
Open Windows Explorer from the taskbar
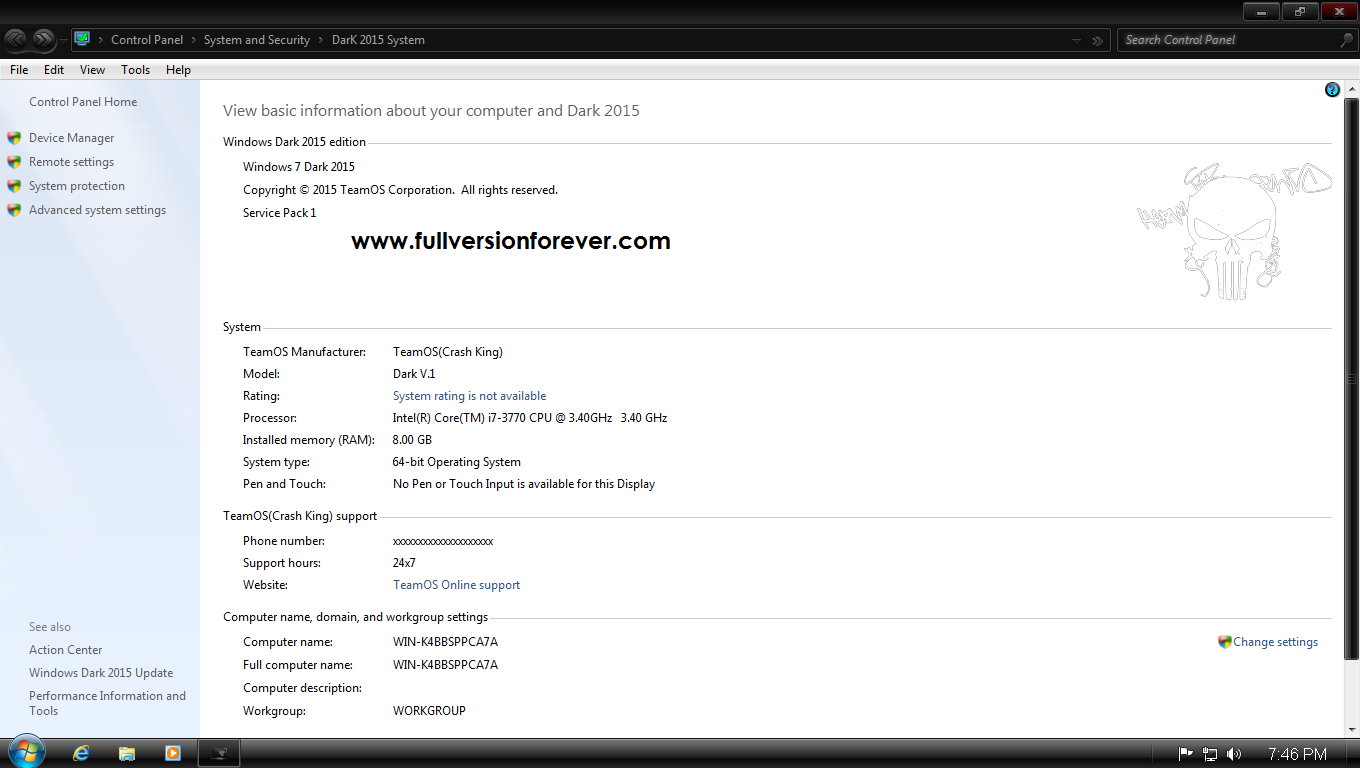pos(127,754)
